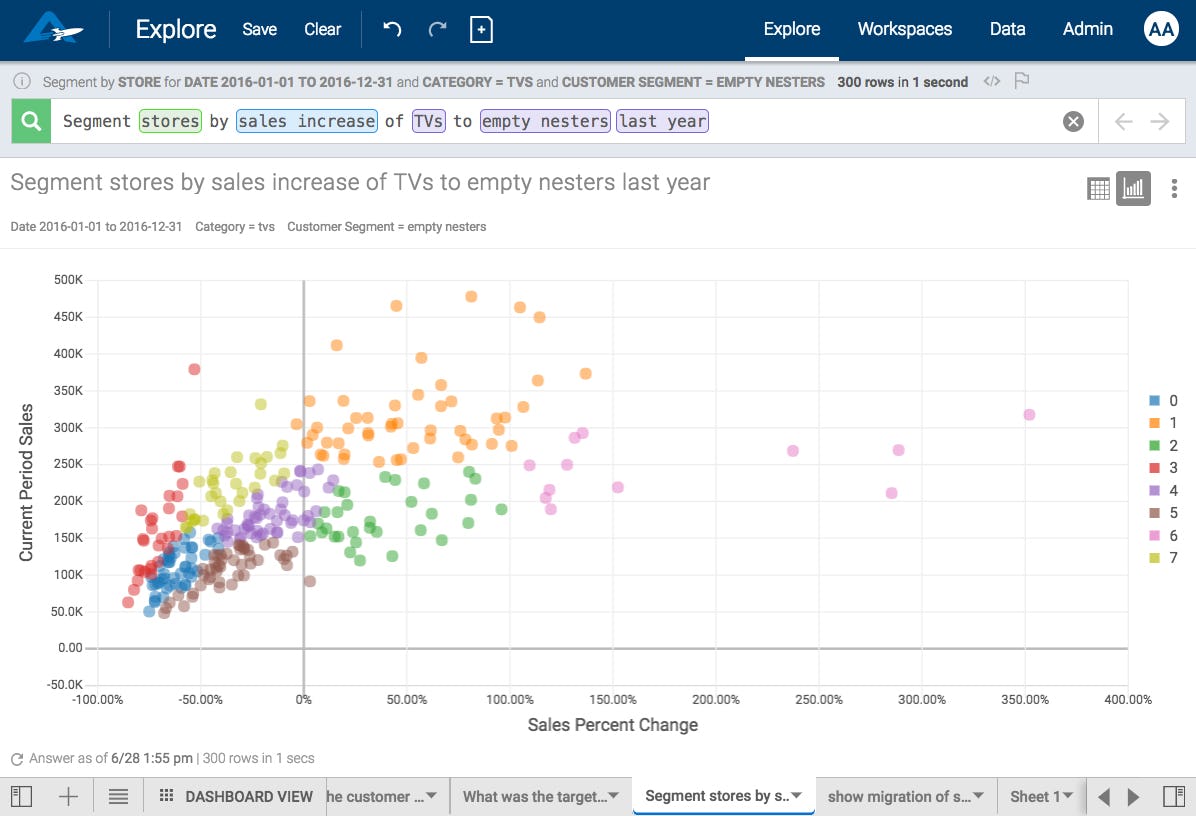The width and height of the screenshot is (1196, 816).
Task: Open Data in top navigation
Action: (1007, 29)
